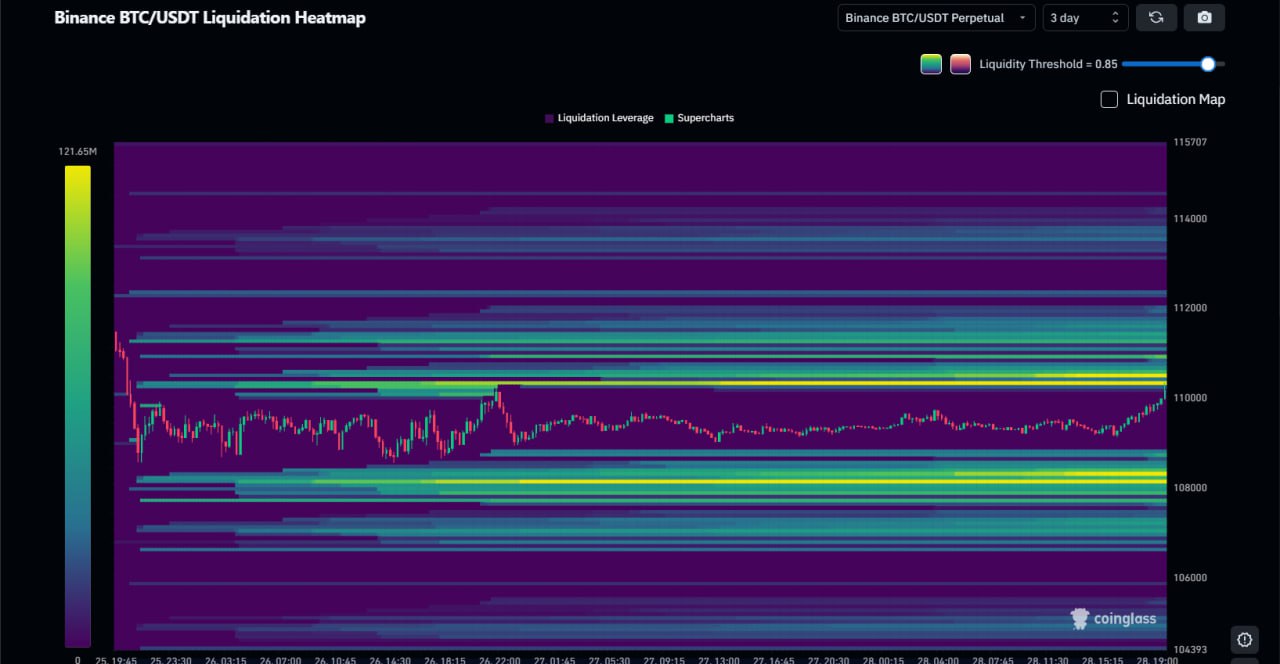Click the 121.65M scale maximum value
1280x664 pixels.
pos(77,152)
